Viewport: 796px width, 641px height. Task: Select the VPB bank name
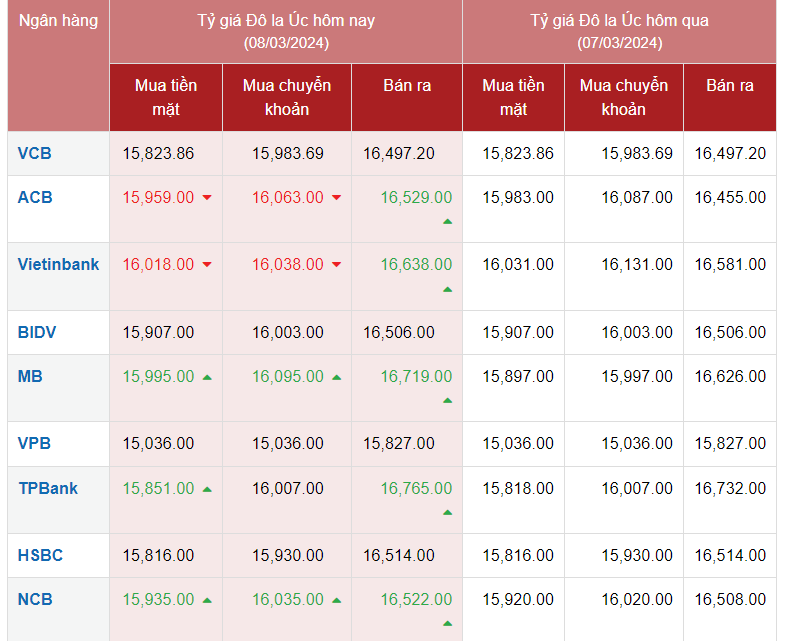(x=34, y=443)
